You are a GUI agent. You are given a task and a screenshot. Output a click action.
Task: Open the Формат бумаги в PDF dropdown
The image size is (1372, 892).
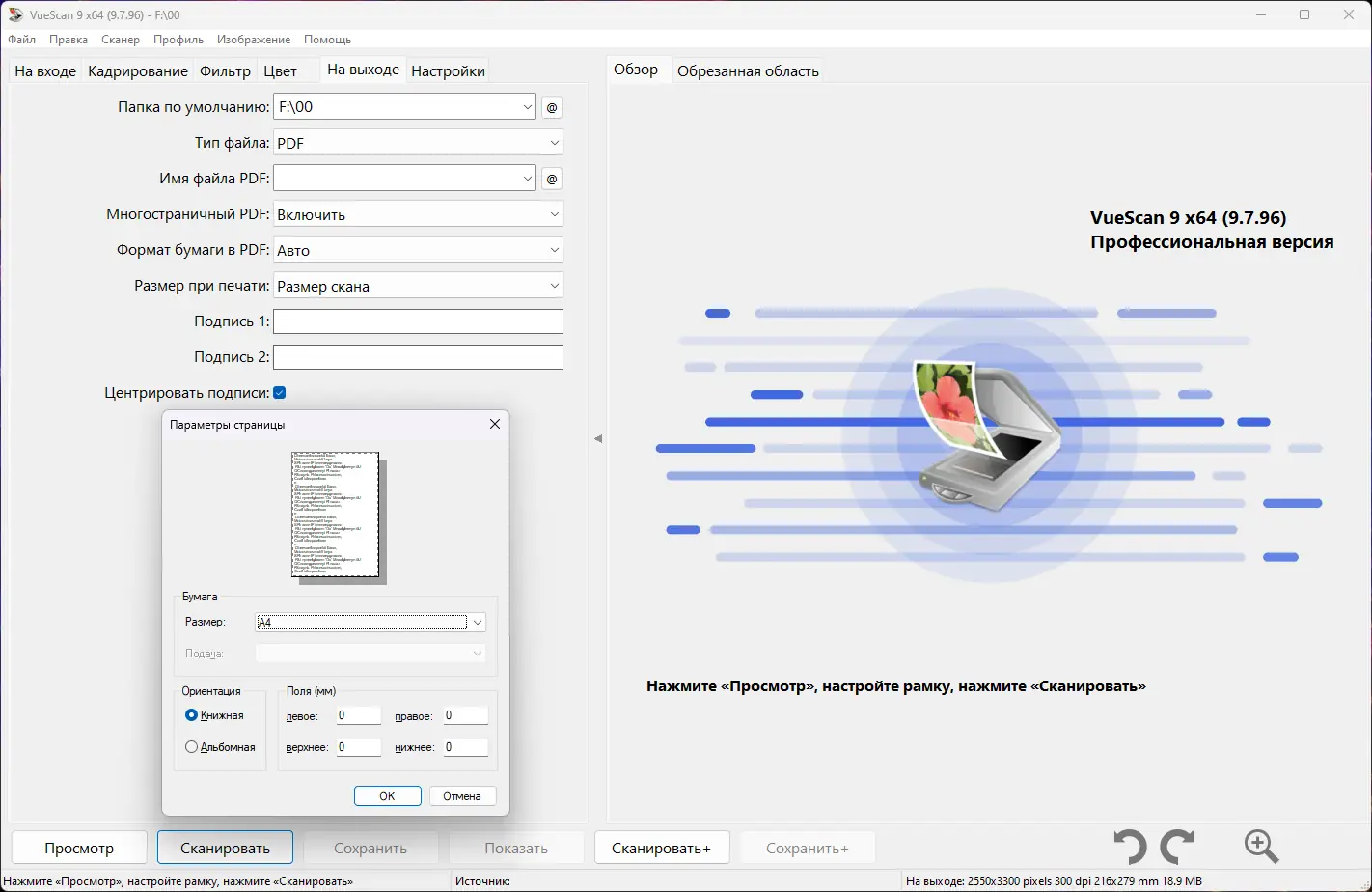tap(554, 250)
